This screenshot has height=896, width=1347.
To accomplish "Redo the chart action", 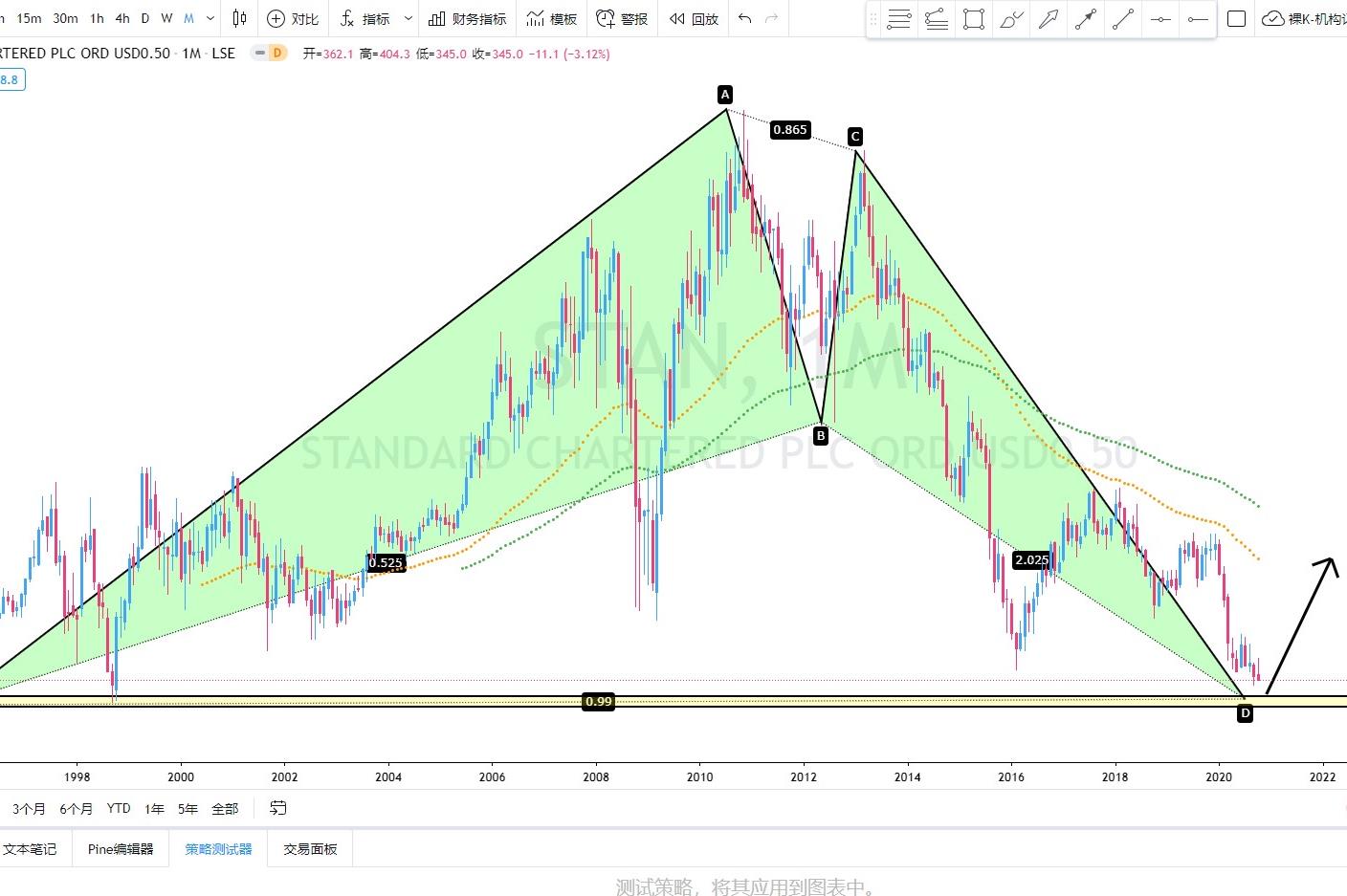I will pos(772,18).
